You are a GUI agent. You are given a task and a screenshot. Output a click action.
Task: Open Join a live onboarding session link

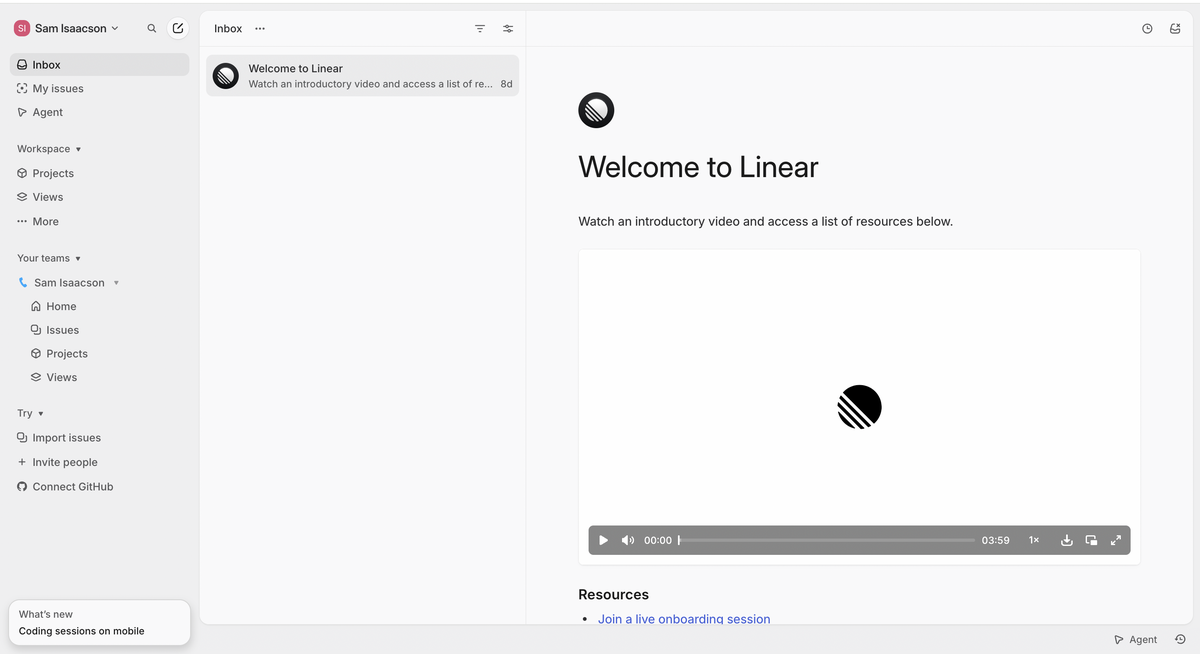(684, 619)
